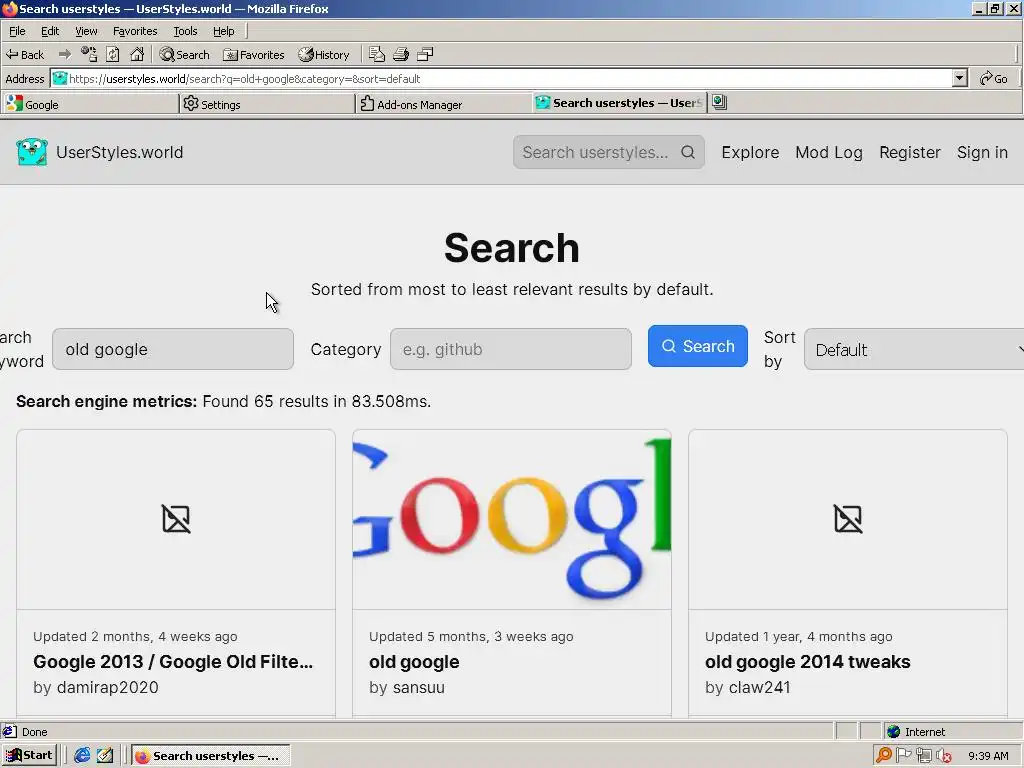Click the Category input field
1024x768 pixels.
point(511,349)
